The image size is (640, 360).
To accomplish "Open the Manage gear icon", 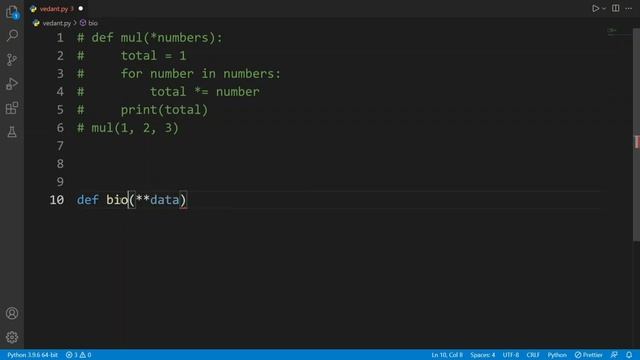I will (x=12, y=337).
